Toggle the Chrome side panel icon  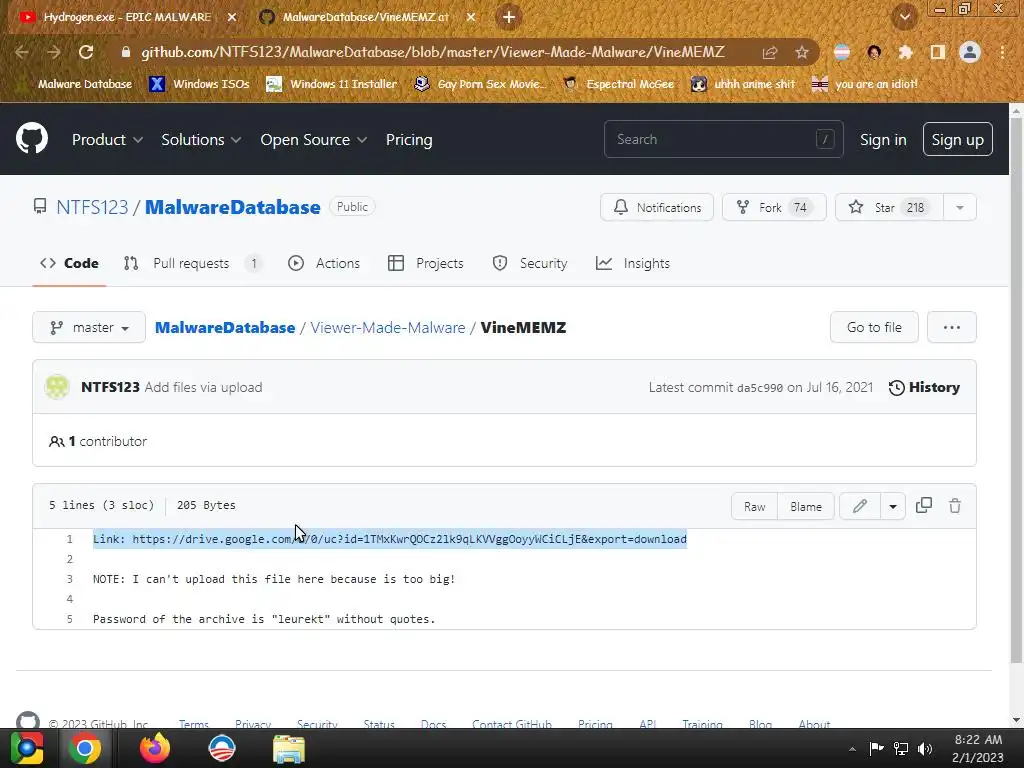tap(938, 52)
